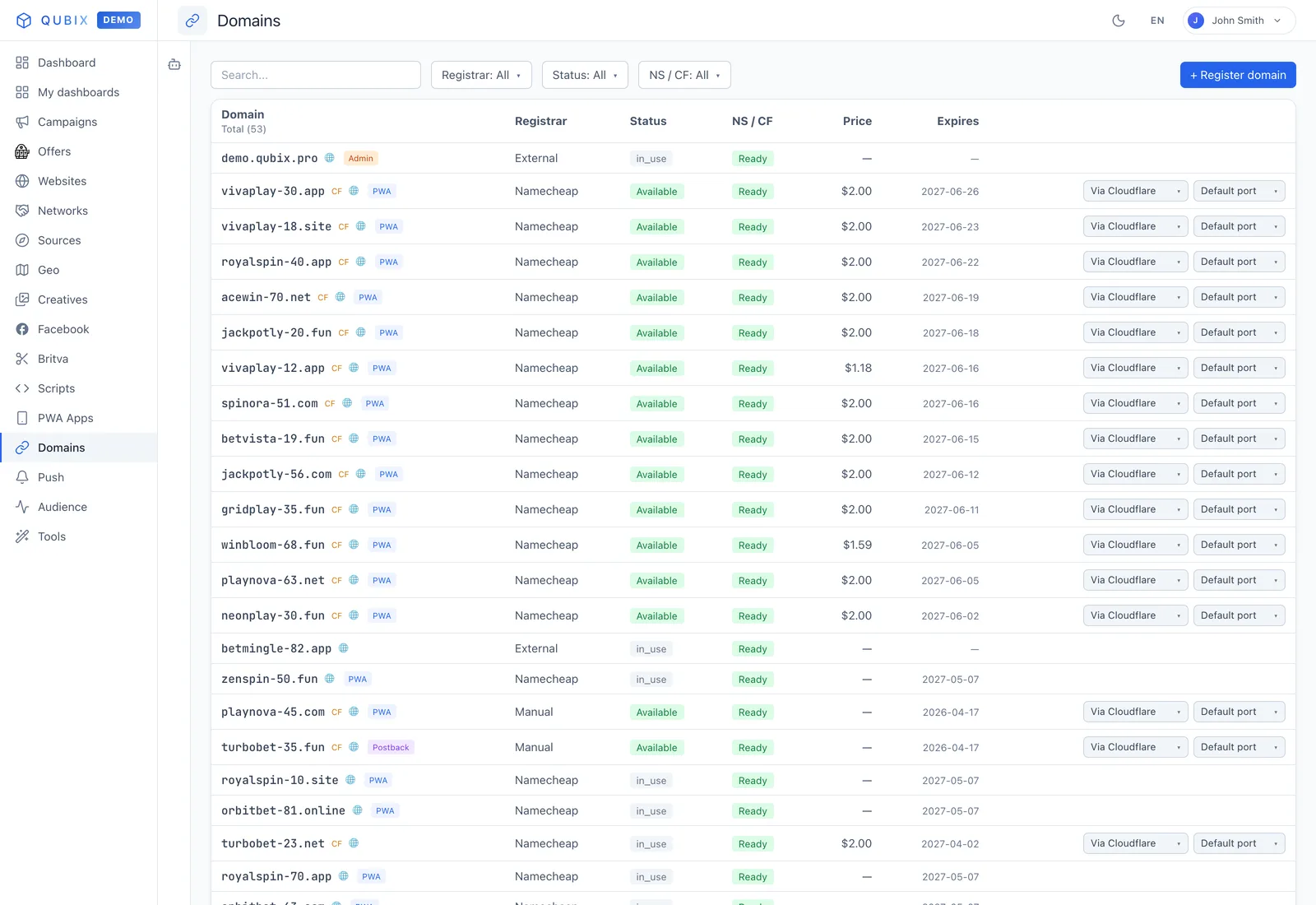
Task: Click Available status on playnova-63.net row
Action: coord(656,581)
